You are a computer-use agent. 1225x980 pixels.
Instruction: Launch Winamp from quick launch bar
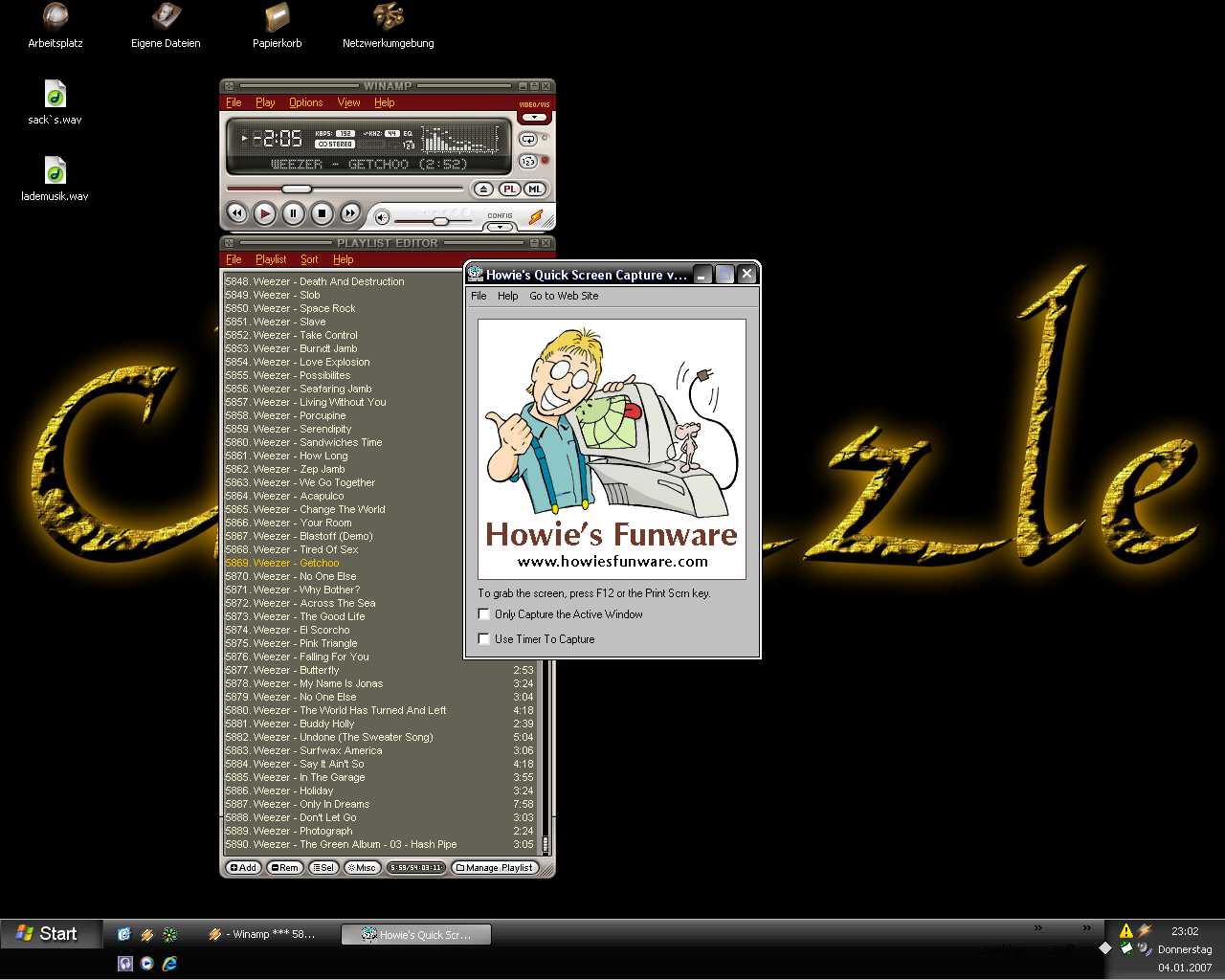pyautogui.click(x=146, y=935)
